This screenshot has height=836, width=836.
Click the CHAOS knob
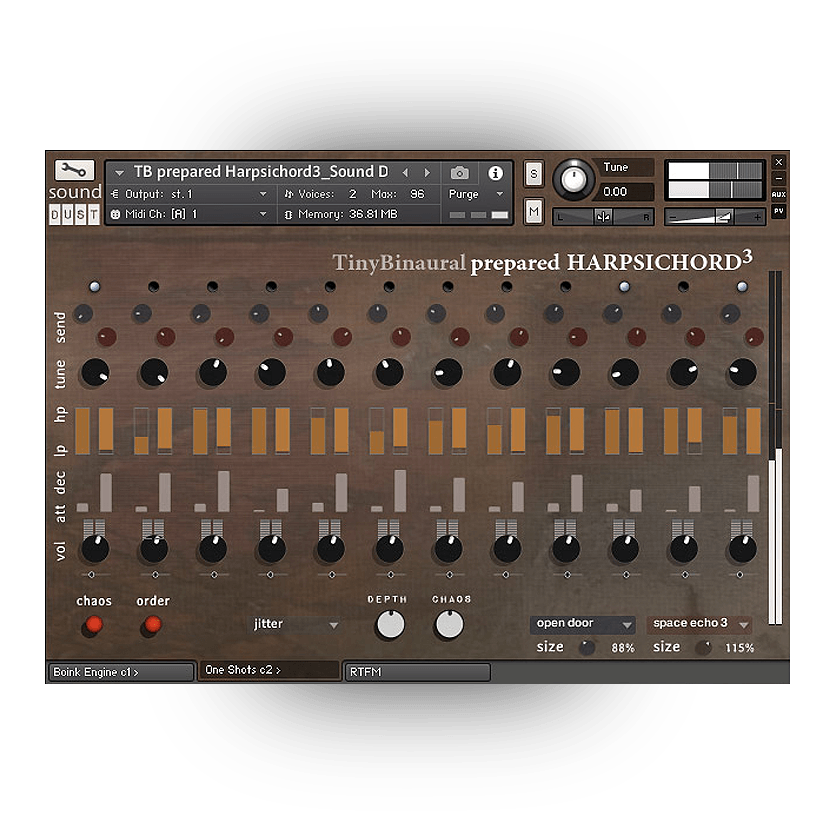click(x=449, y=624)
